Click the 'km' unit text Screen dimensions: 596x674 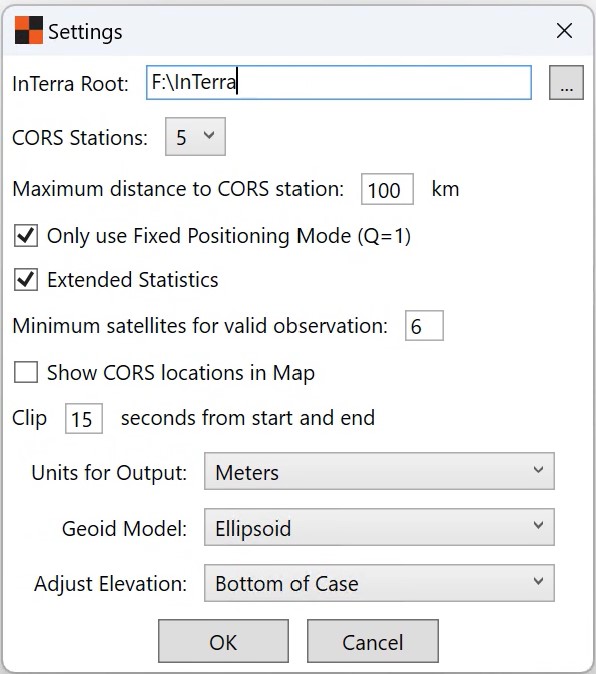445,189
